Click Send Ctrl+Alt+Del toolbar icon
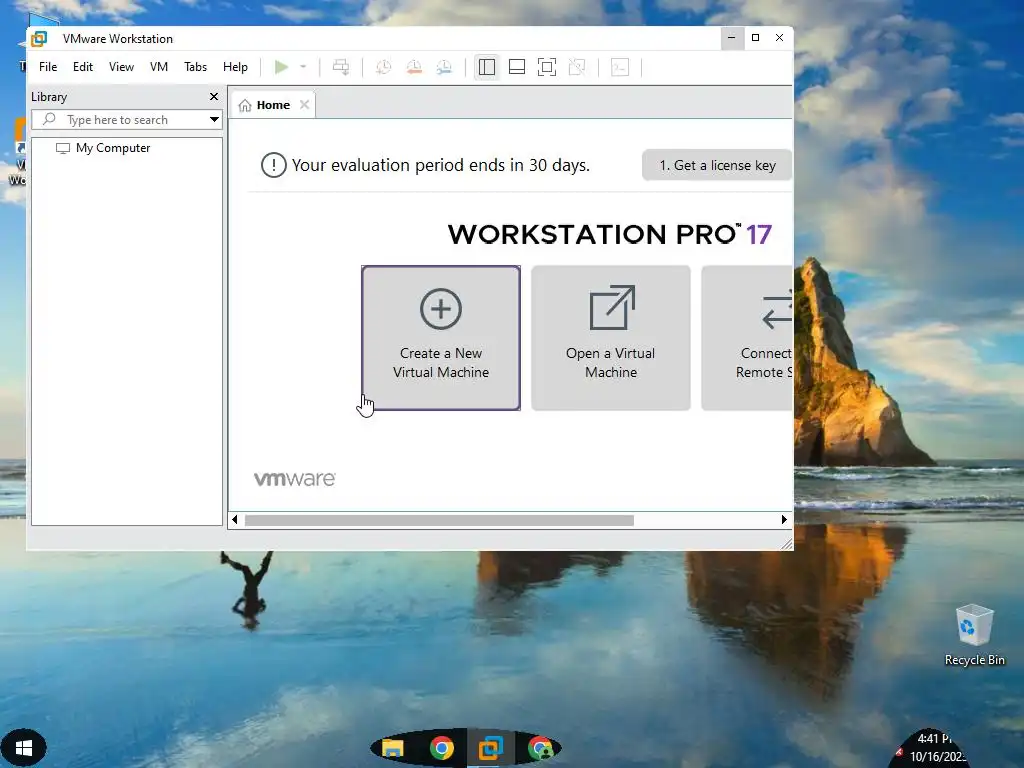Viewport: 1024px width, 768px height. 341,67
